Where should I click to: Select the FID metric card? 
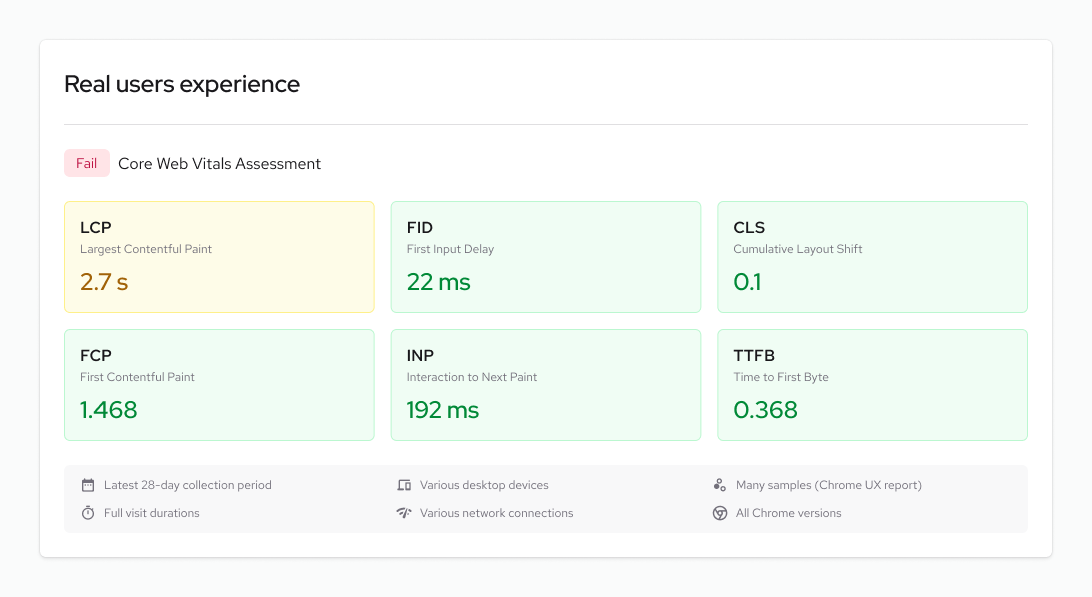coord(546,257)
